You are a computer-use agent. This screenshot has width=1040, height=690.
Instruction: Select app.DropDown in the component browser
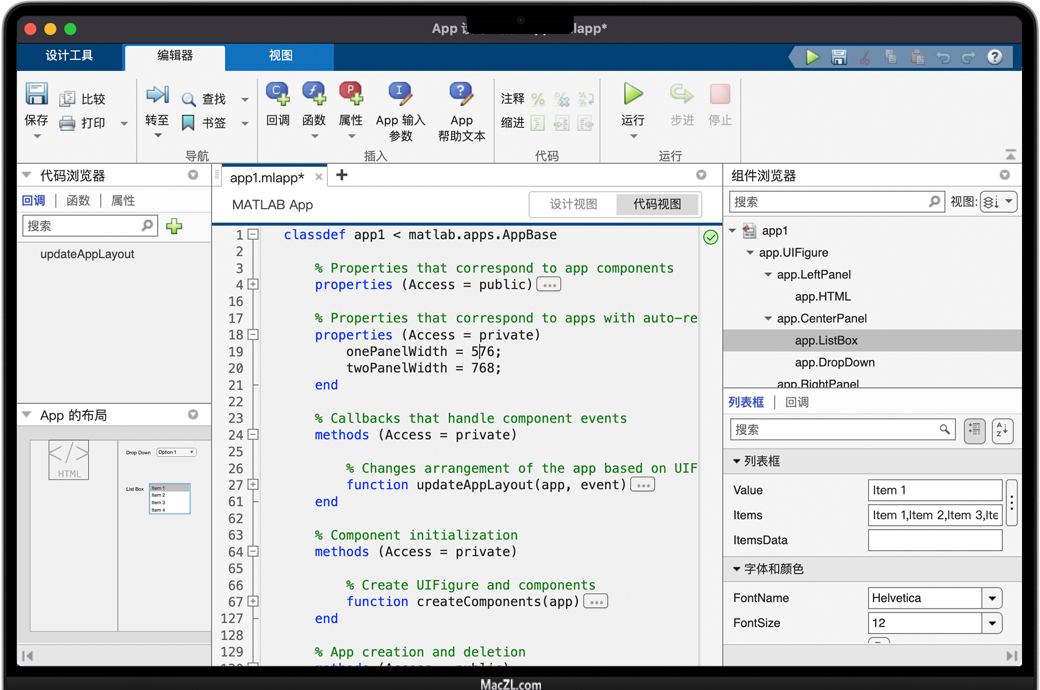tap(834, 363)
